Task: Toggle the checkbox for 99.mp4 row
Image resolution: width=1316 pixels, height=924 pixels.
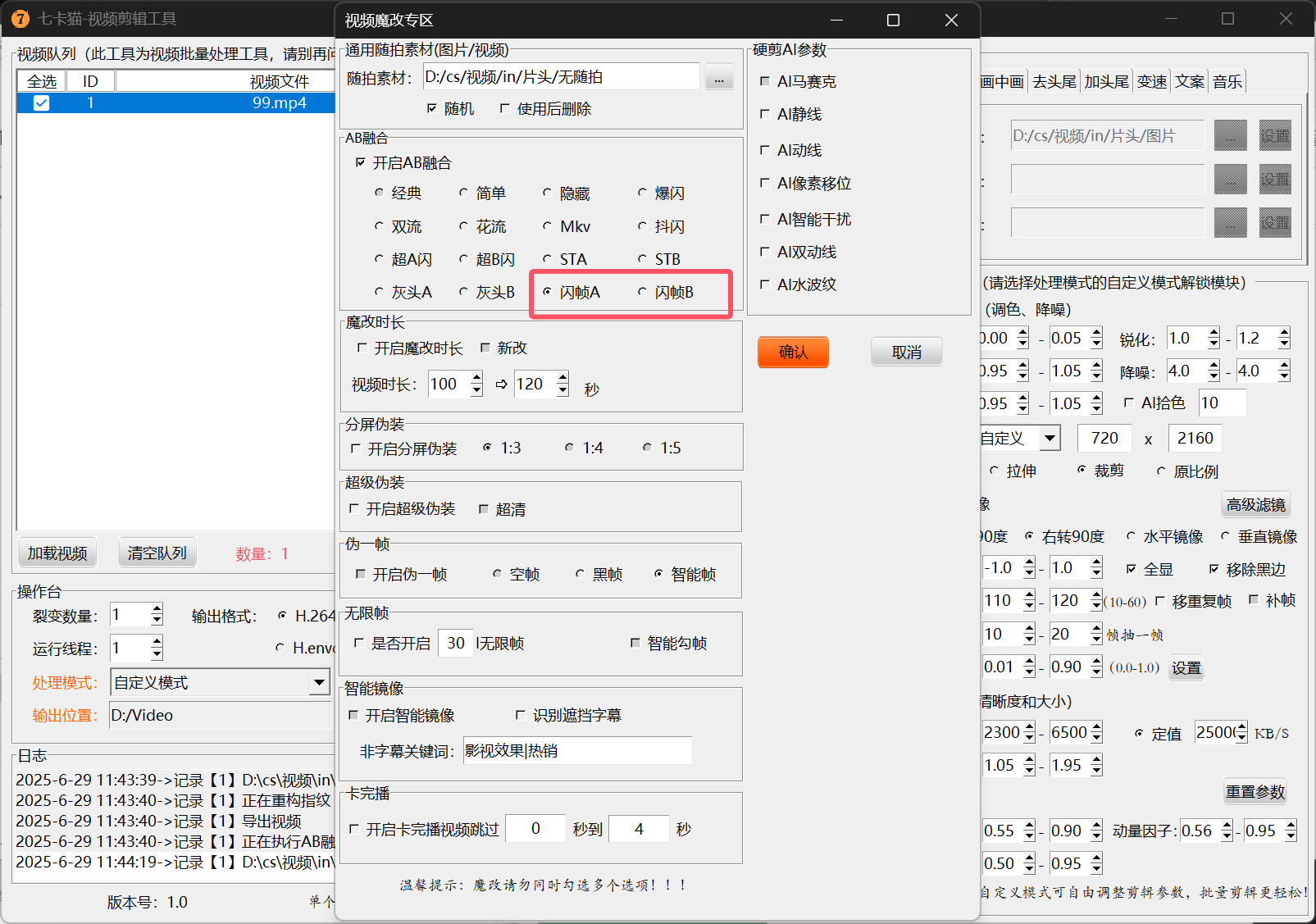Action: pyautogui.click(x=41, y=102)
